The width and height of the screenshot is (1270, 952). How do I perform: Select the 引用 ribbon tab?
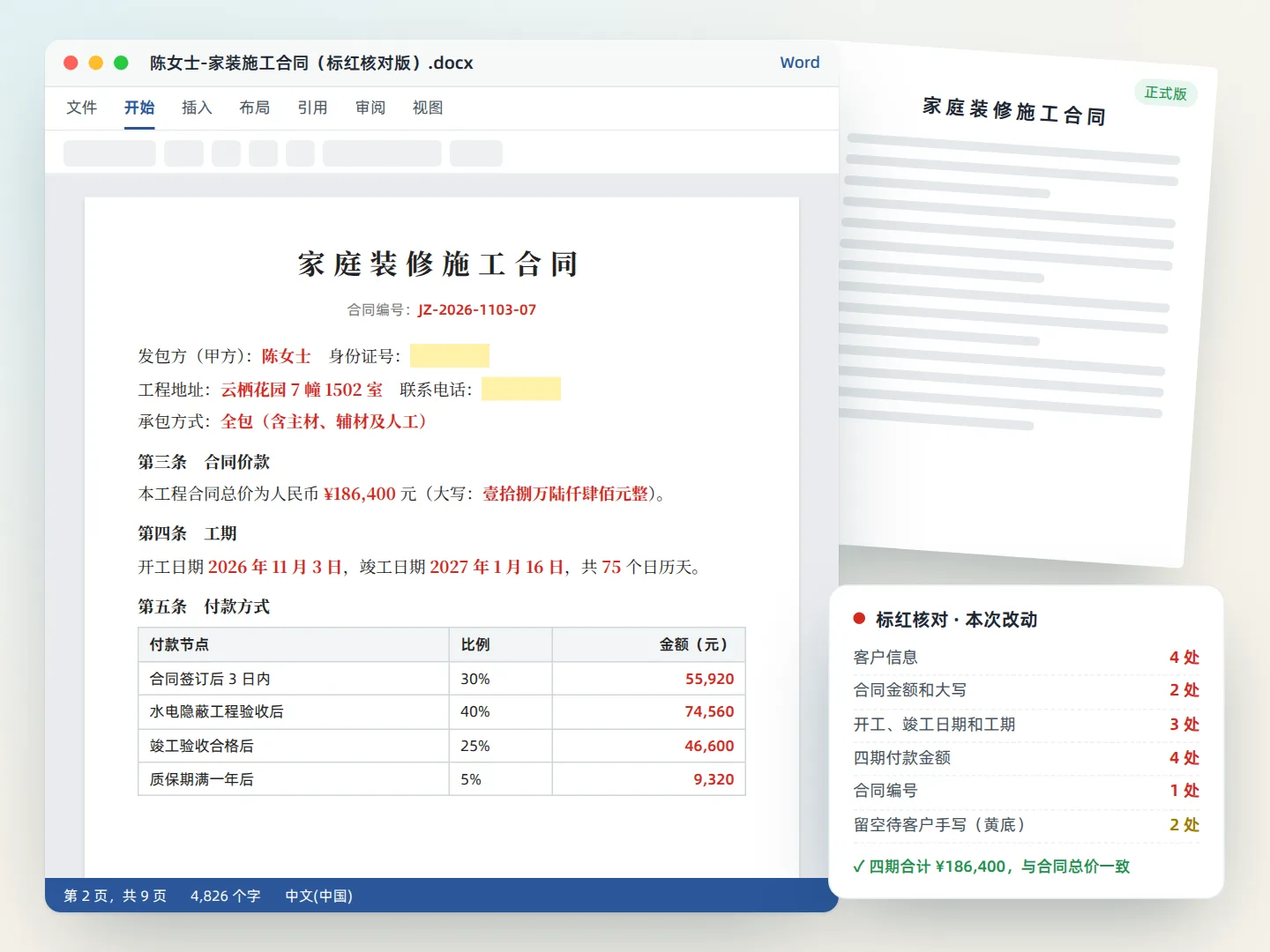click(x=312, y=108)
